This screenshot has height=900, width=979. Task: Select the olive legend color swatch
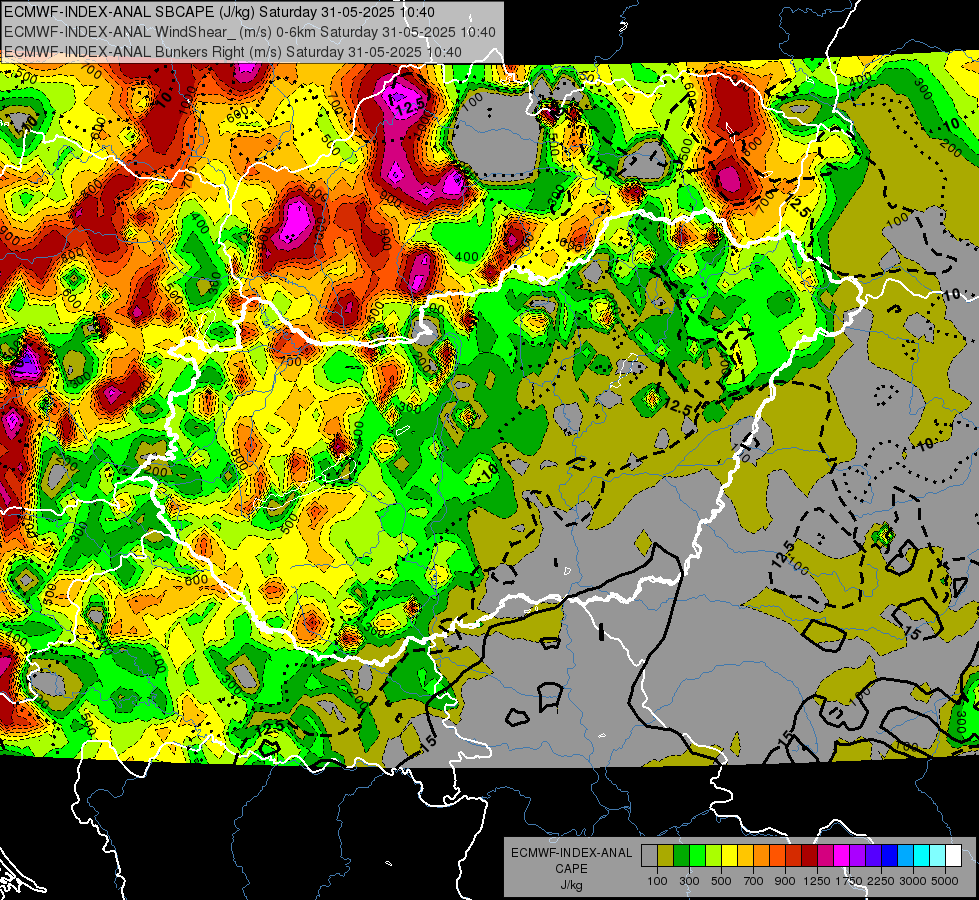[666, 856]
